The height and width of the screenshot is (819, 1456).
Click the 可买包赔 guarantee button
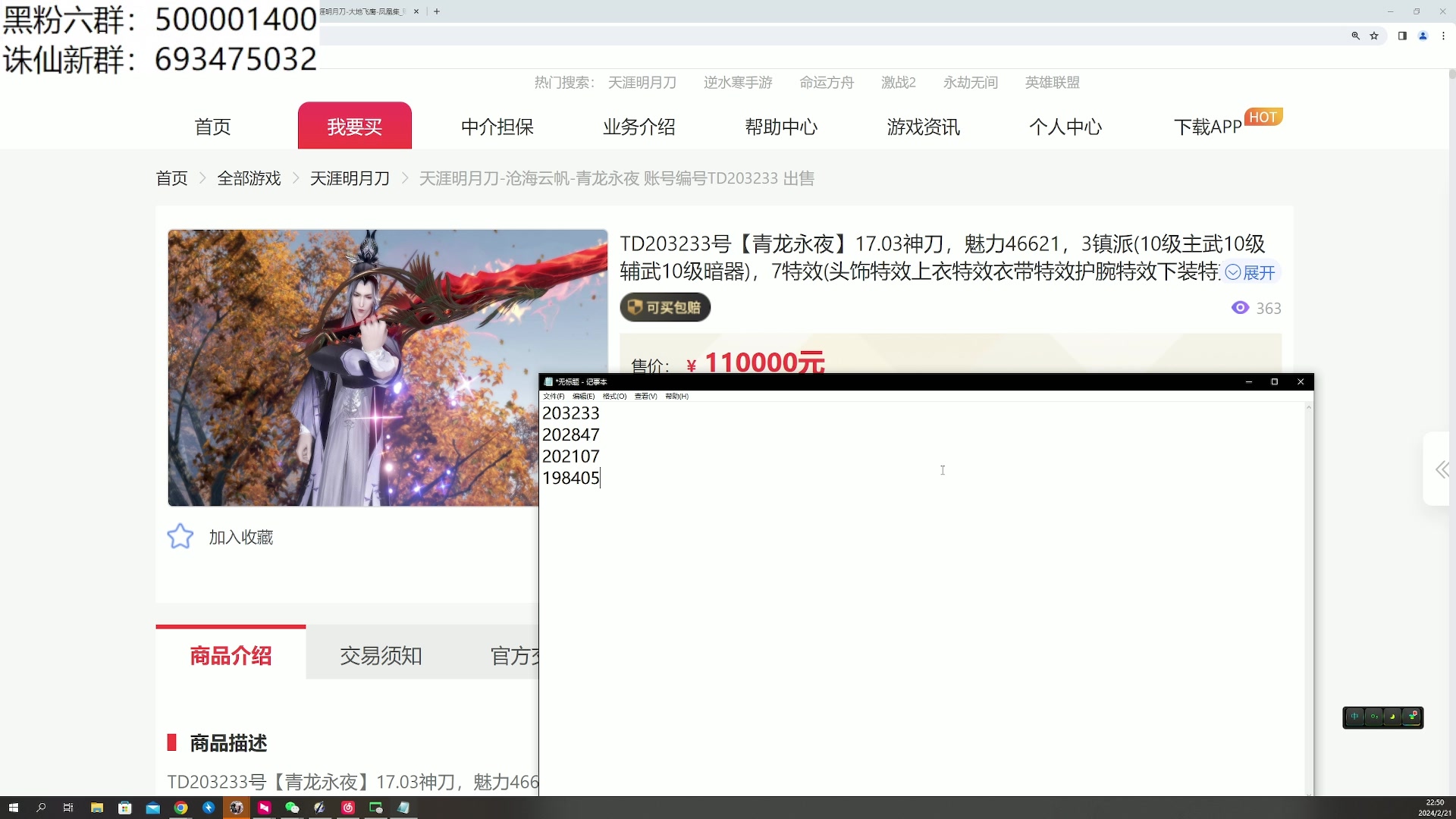[x=665, y=307]
